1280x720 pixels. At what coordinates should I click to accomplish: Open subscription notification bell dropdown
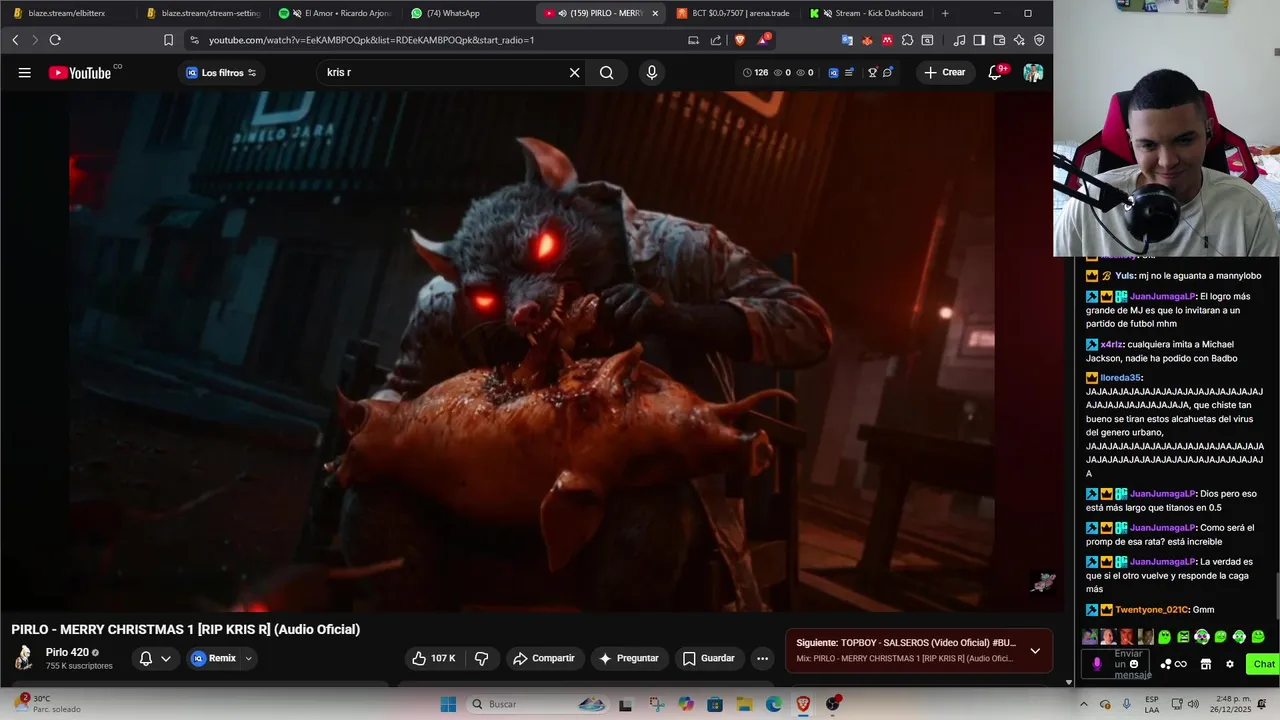[x=155, y=658]
